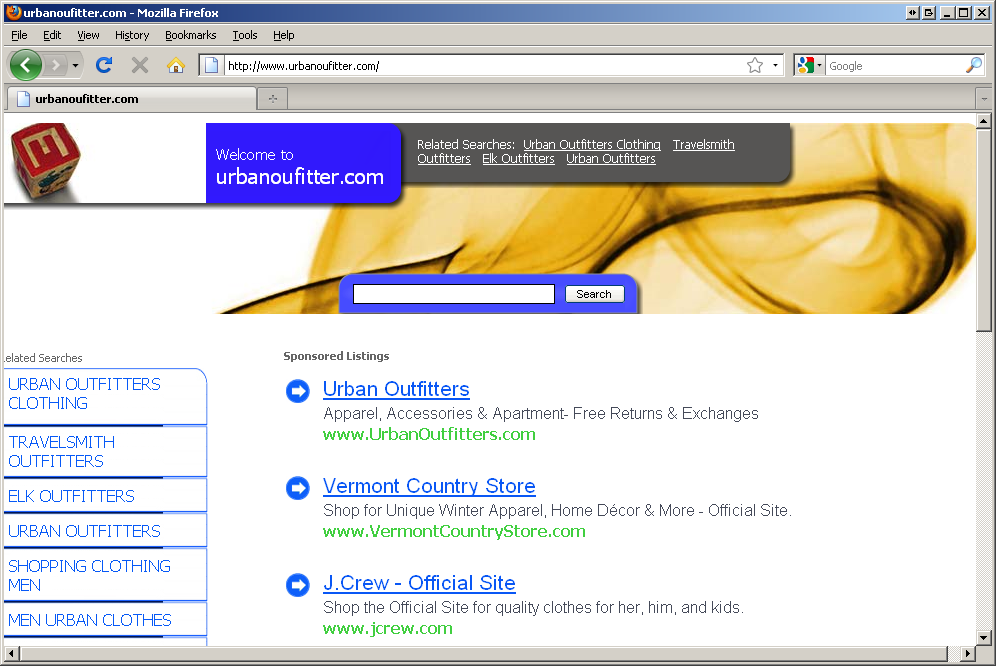Select the urbanoufitter.com tab
The width and height of the screenshot is (996, 666).
(x=131, y=99)
